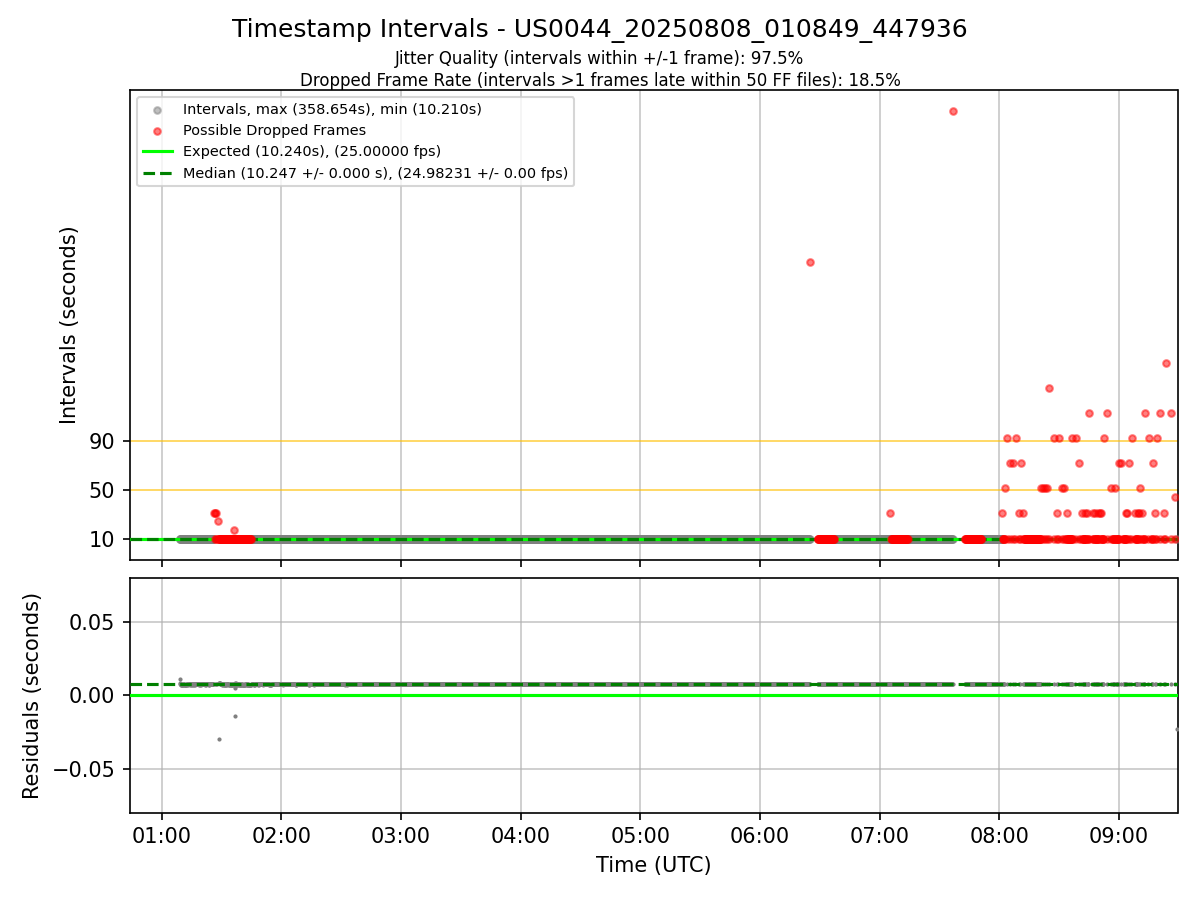The image size is (1200, 900).
Task: Click the gray marker icon in the legend
Action: [157, 109]
